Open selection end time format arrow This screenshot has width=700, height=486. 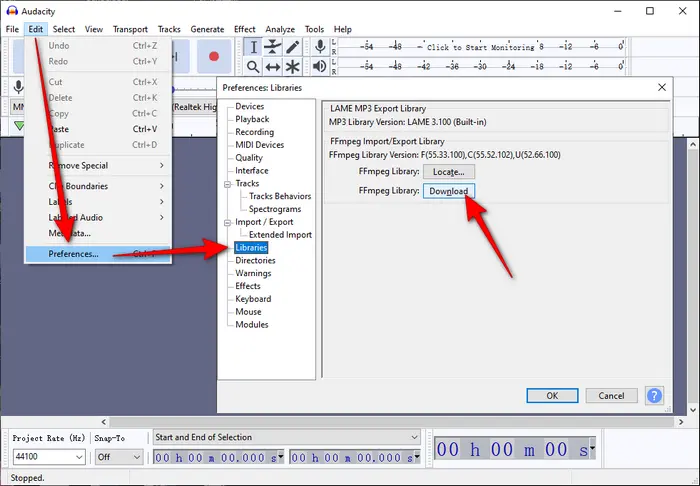pyautogui.click(x=417, y=456)
